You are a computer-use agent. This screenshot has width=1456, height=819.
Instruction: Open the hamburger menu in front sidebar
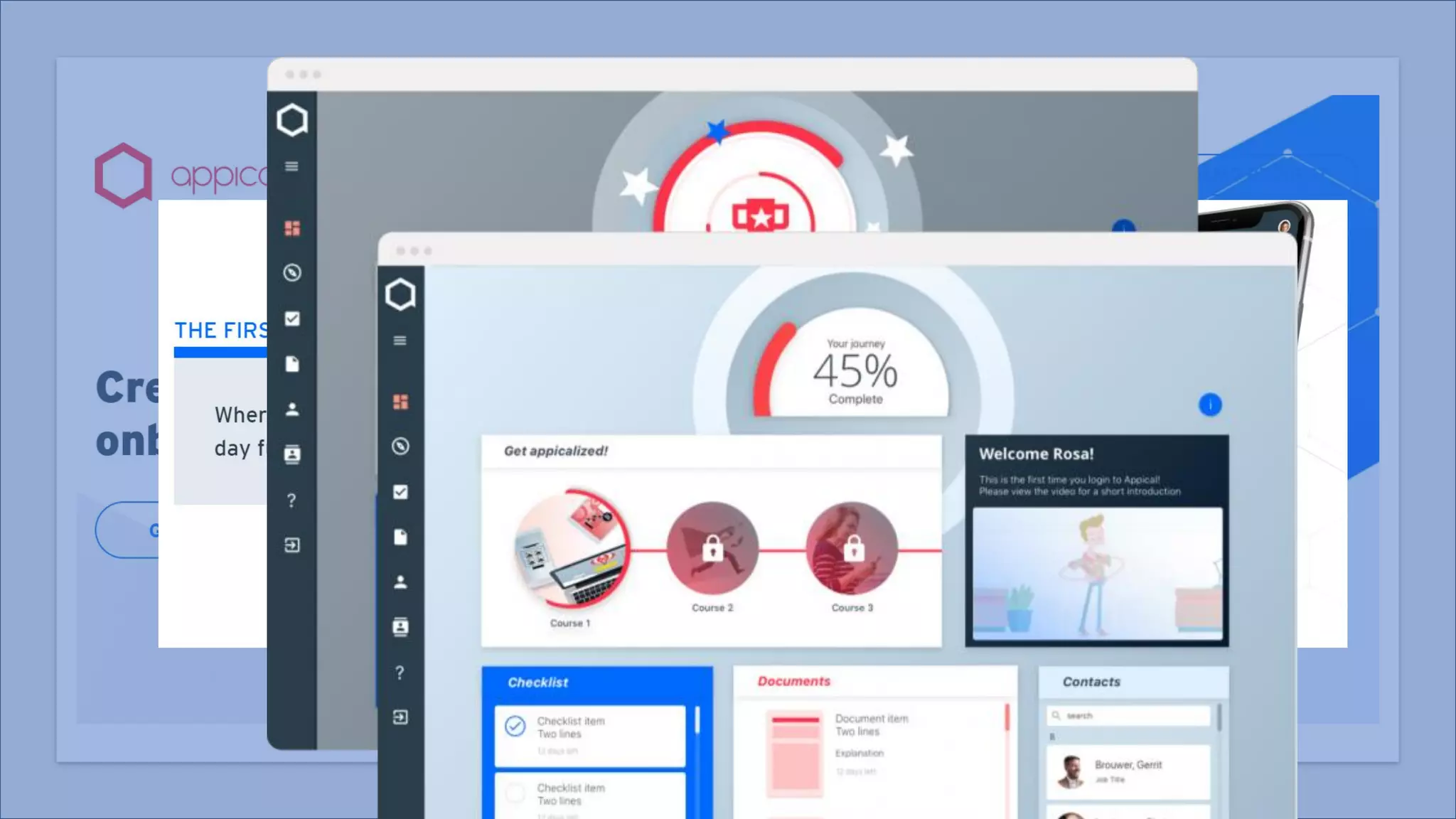coord(400,341)
